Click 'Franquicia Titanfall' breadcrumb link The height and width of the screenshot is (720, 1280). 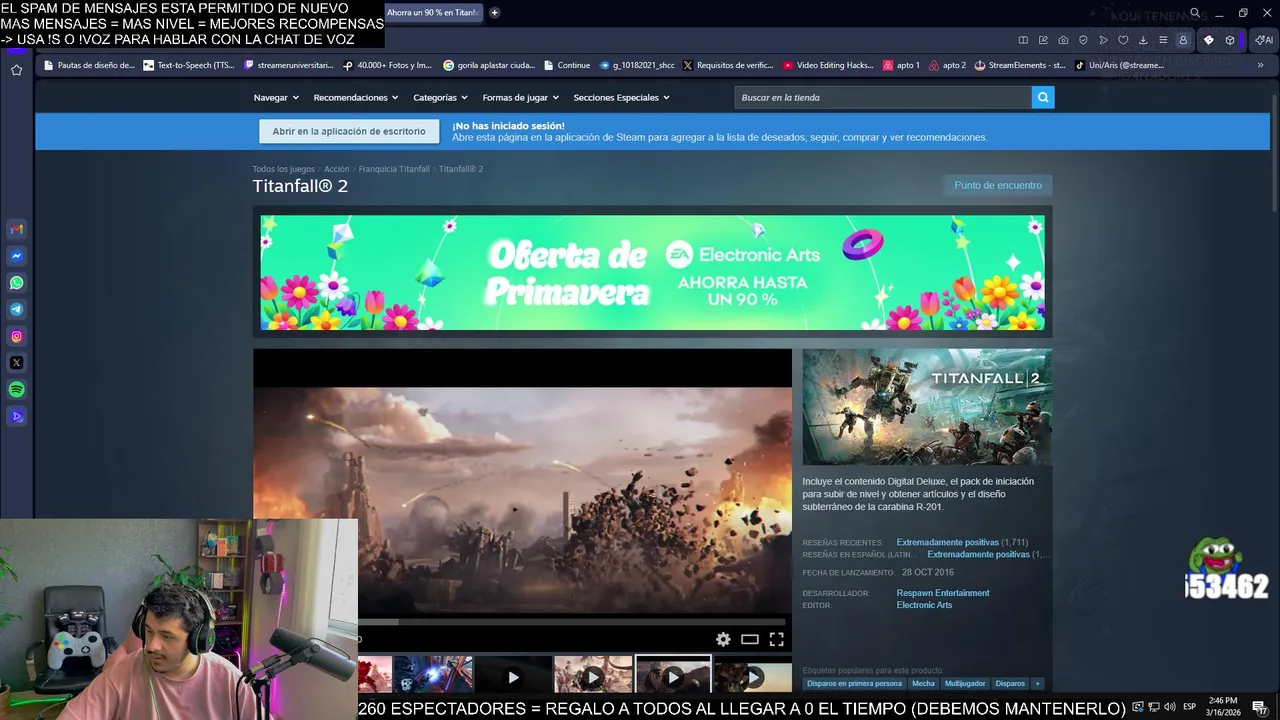[x=394, y=169]
